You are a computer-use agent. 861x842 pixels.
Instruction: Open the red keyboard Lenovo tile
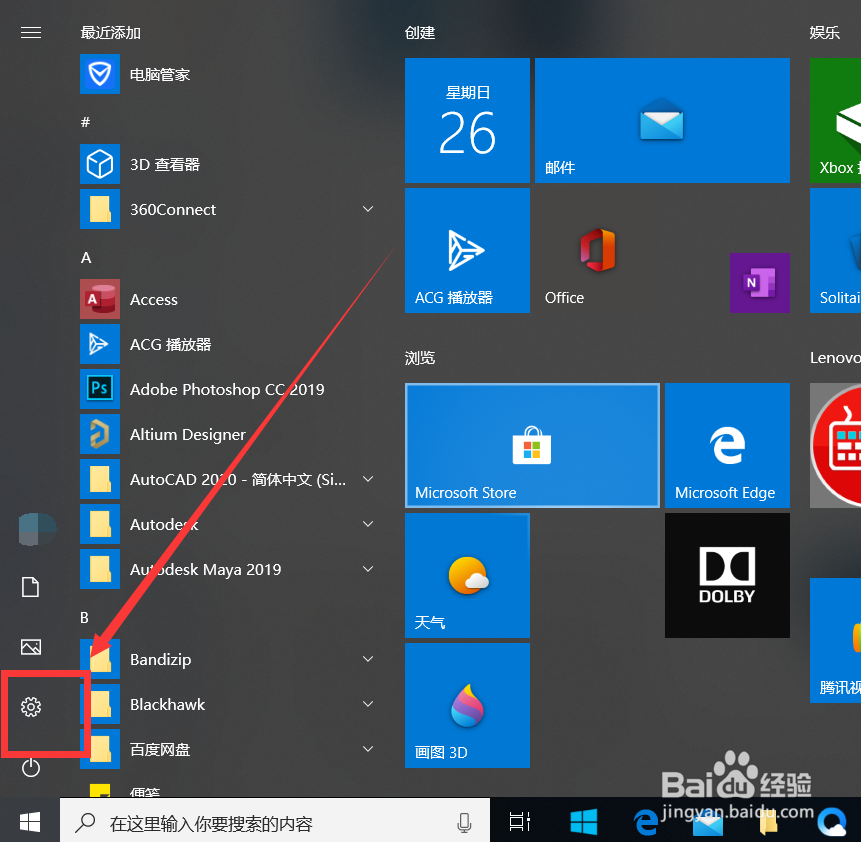(x=835, y=445)
